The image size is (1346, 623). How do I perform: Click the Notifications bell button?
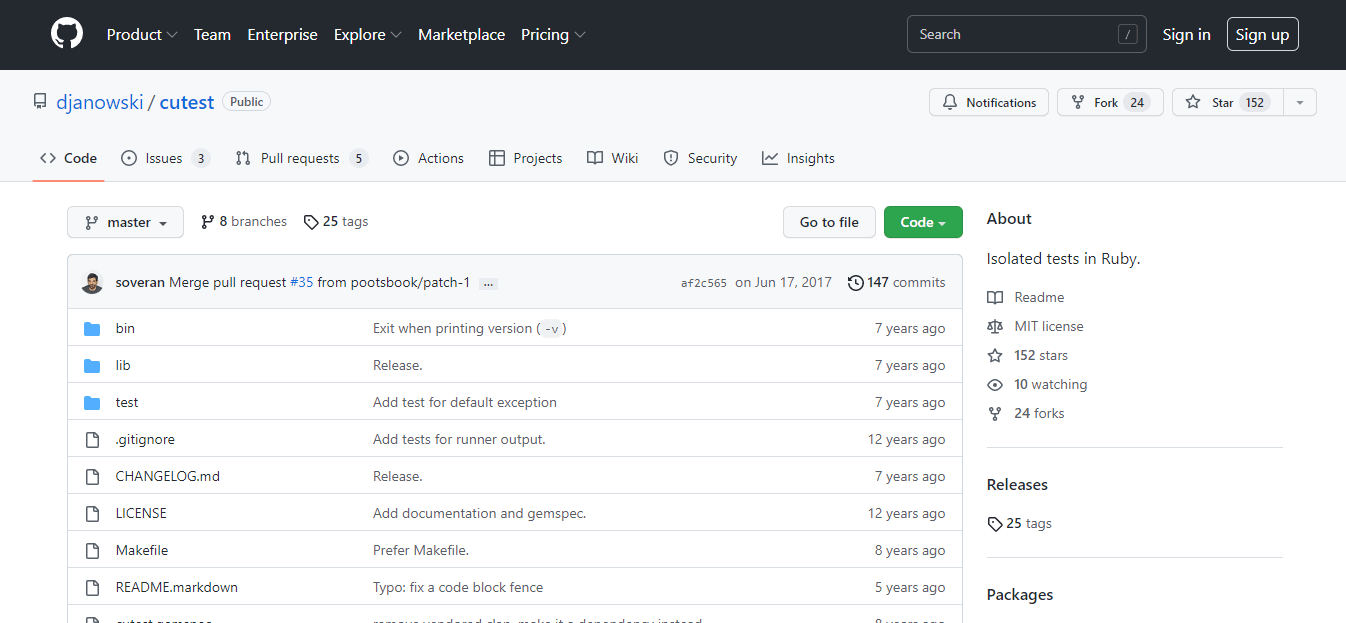(x=988, y=103)
